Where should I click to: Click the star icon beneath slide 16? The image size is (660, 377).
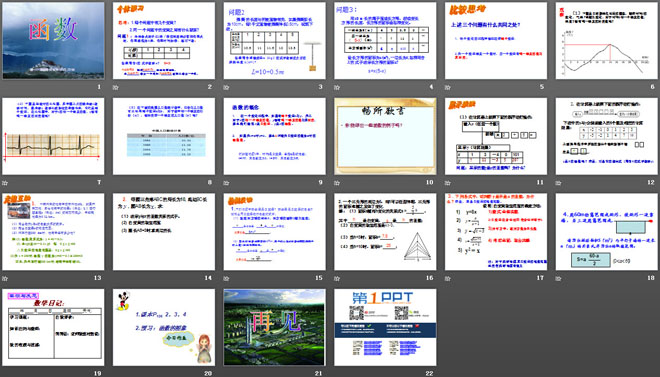pyautogui.click(x=337, y=279)
